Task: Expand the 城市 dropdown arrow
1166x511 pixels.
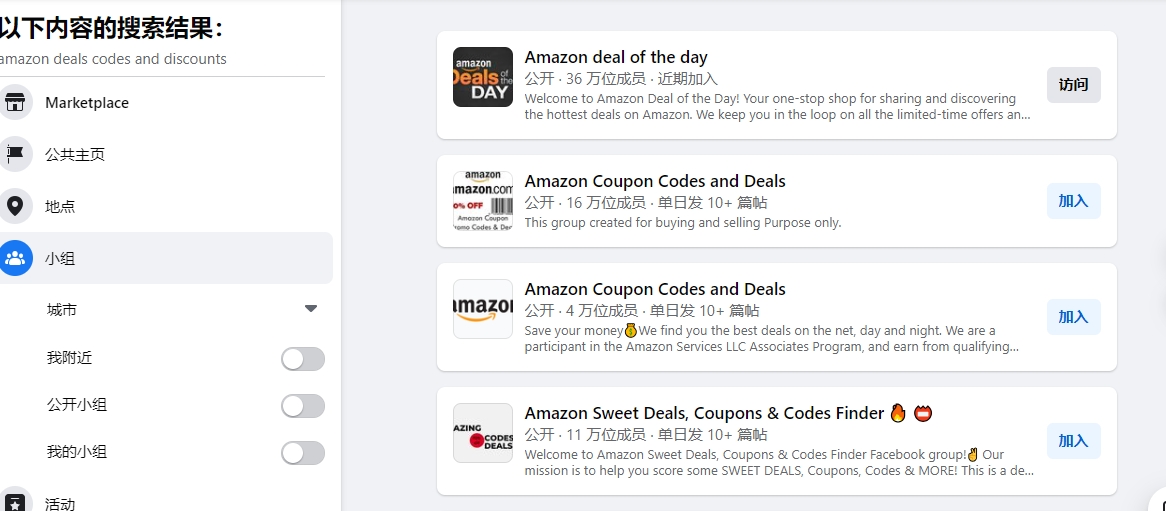Action: click(x=311, y=309)
